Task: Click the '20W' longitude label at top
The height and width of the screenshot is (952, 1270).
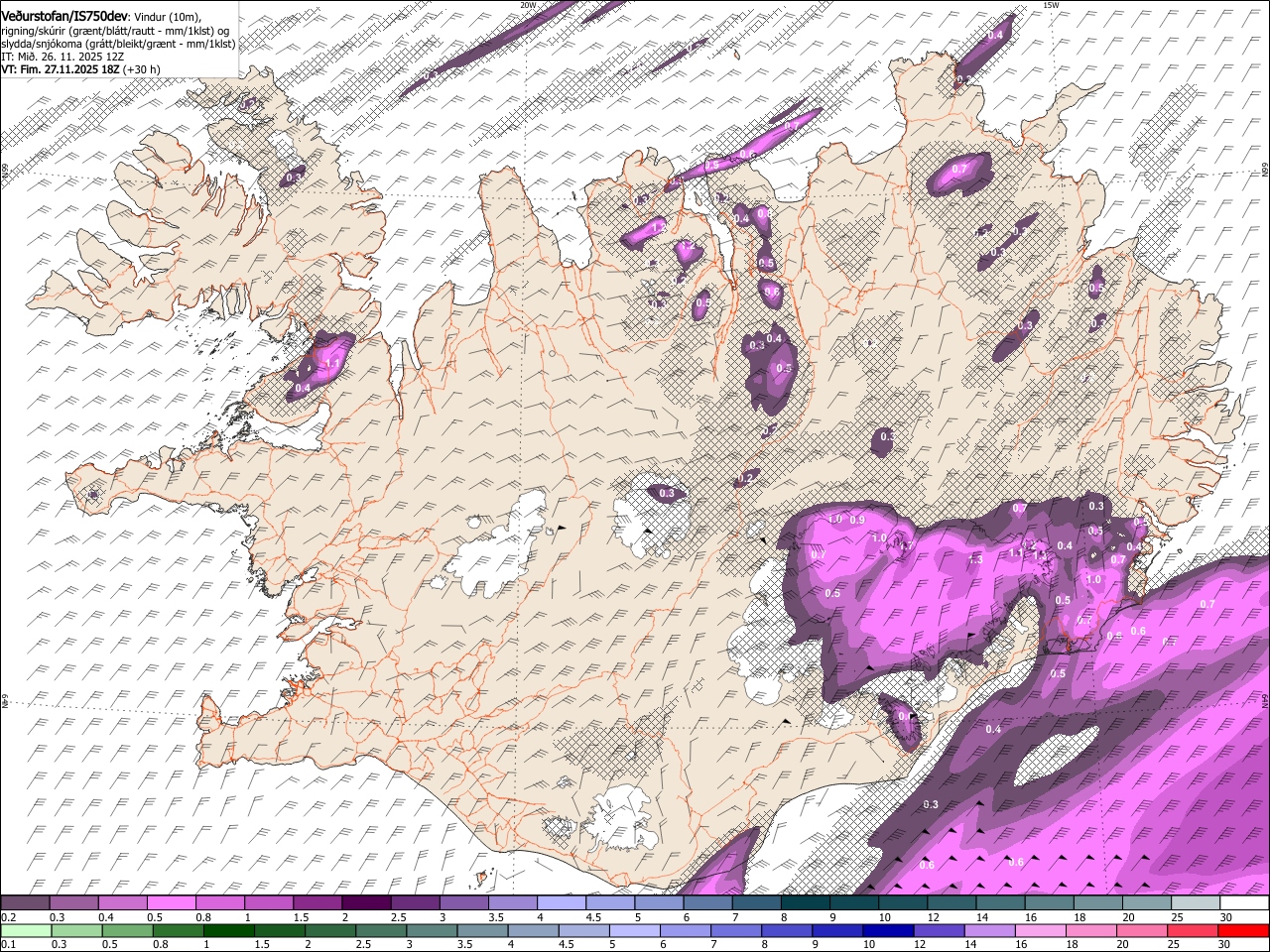Action: tap(528, 5)
